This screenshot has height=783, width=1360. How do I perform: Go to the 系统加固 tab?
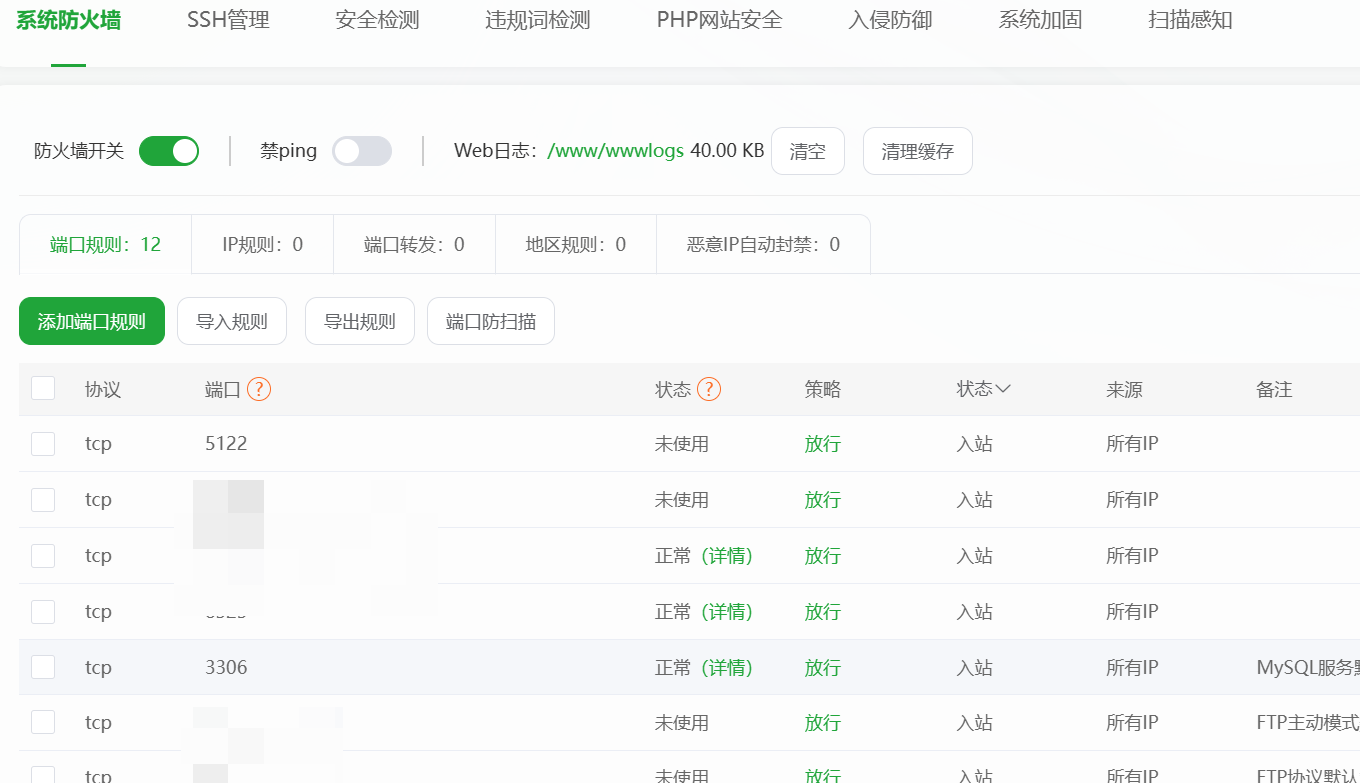(1040, 20)
